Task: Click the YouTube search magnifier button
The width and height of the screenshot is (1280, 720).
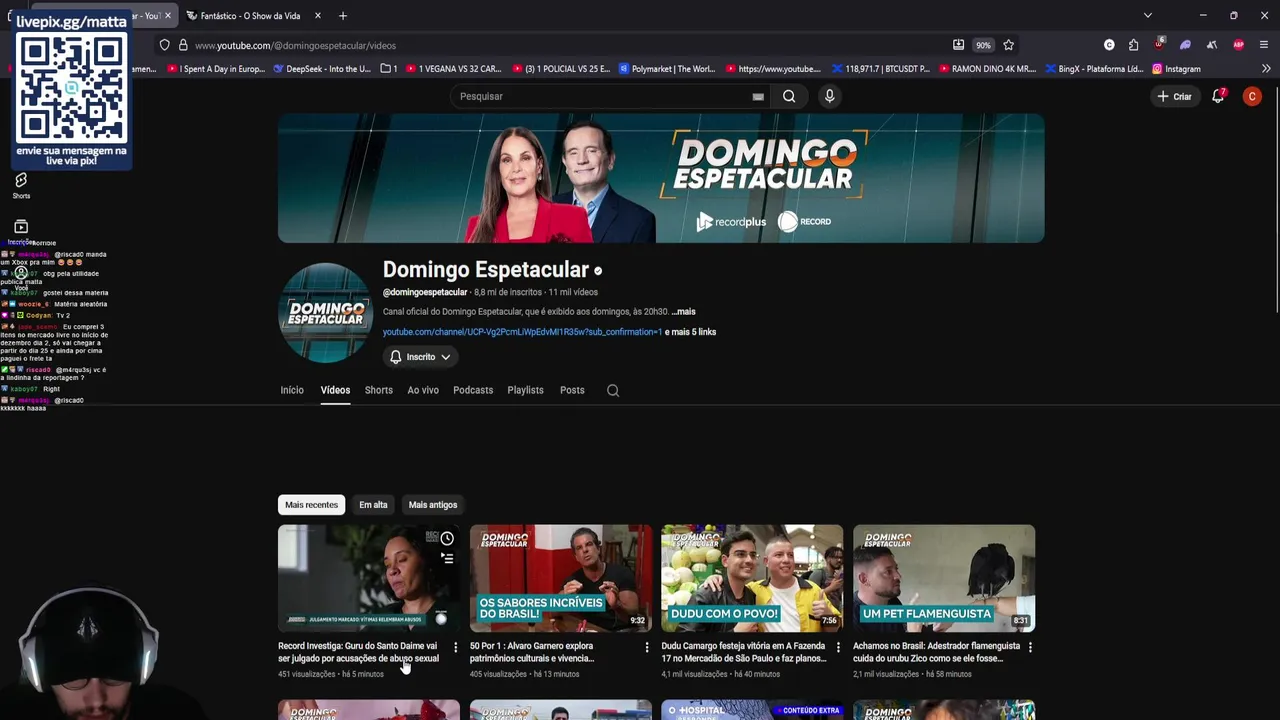Action: pos(789,96)
